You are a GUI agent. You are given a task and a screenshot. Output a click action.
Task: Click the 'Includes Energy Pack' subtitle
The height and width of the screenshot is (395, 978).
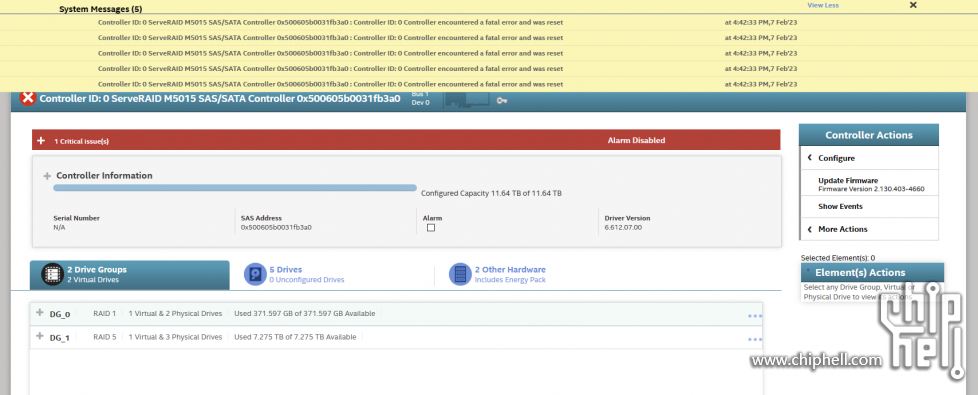coord(510,280)
